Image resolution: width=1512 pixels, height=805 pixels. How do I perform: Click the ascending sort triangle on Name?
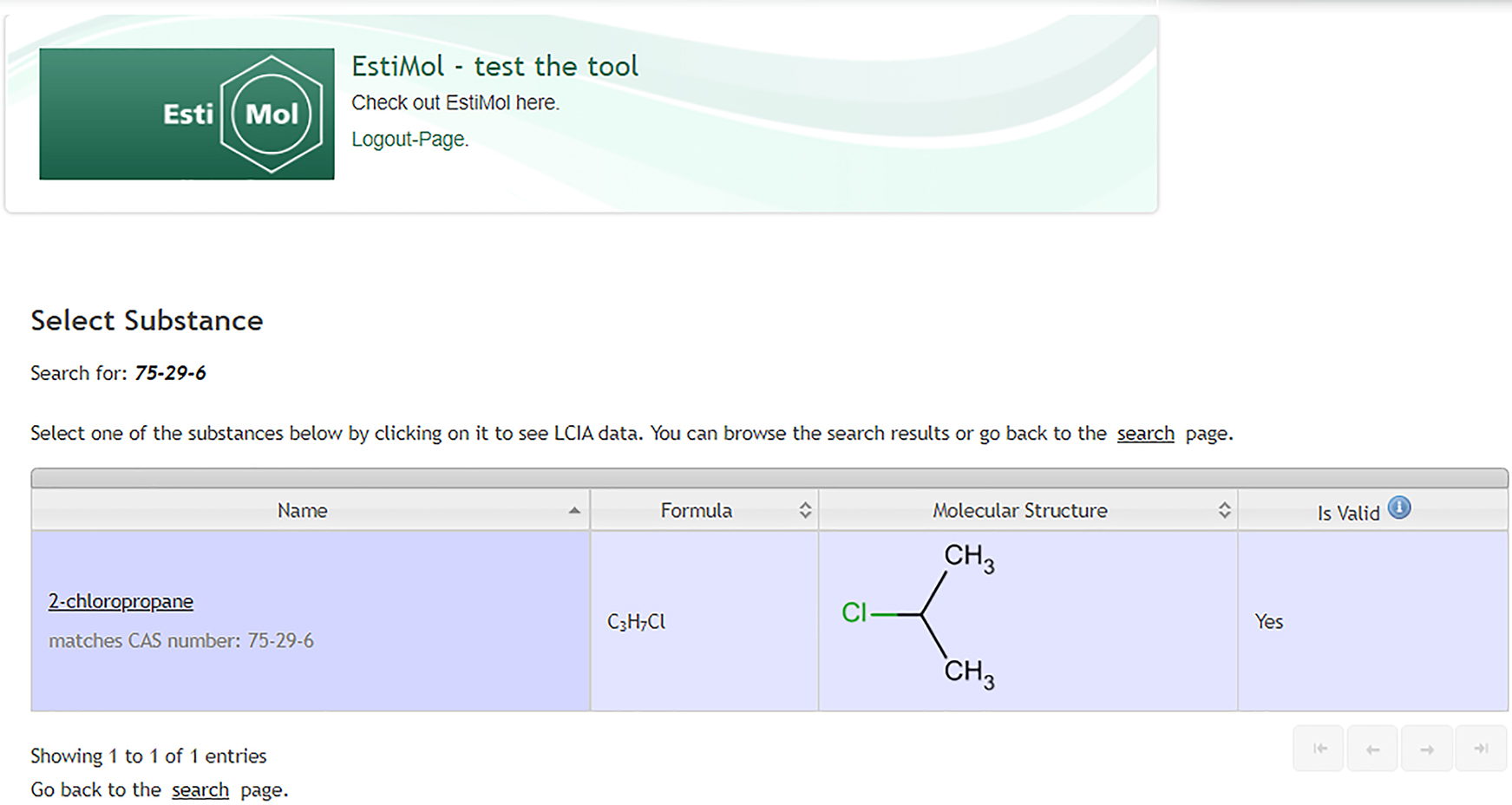pos(575,511)
